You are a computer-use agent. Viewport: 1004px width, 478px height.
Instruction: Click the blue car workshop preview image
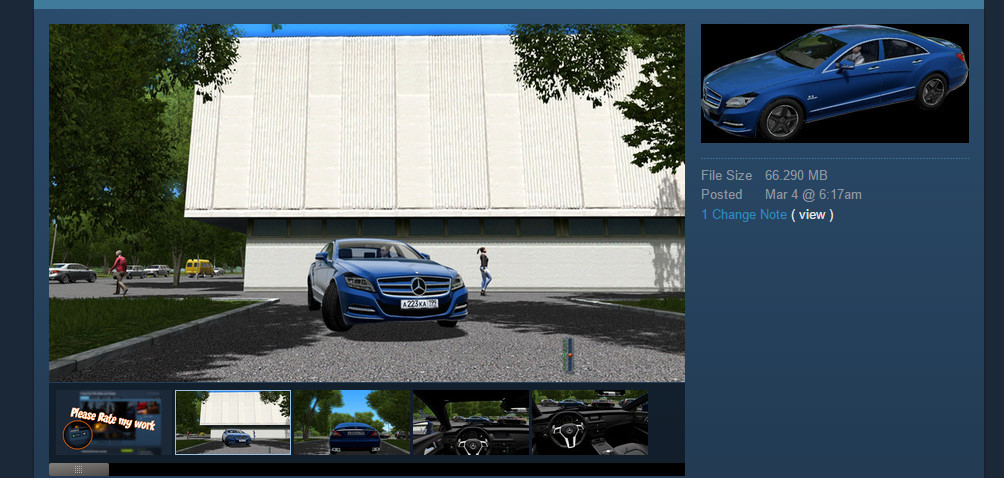click(835, 83)
